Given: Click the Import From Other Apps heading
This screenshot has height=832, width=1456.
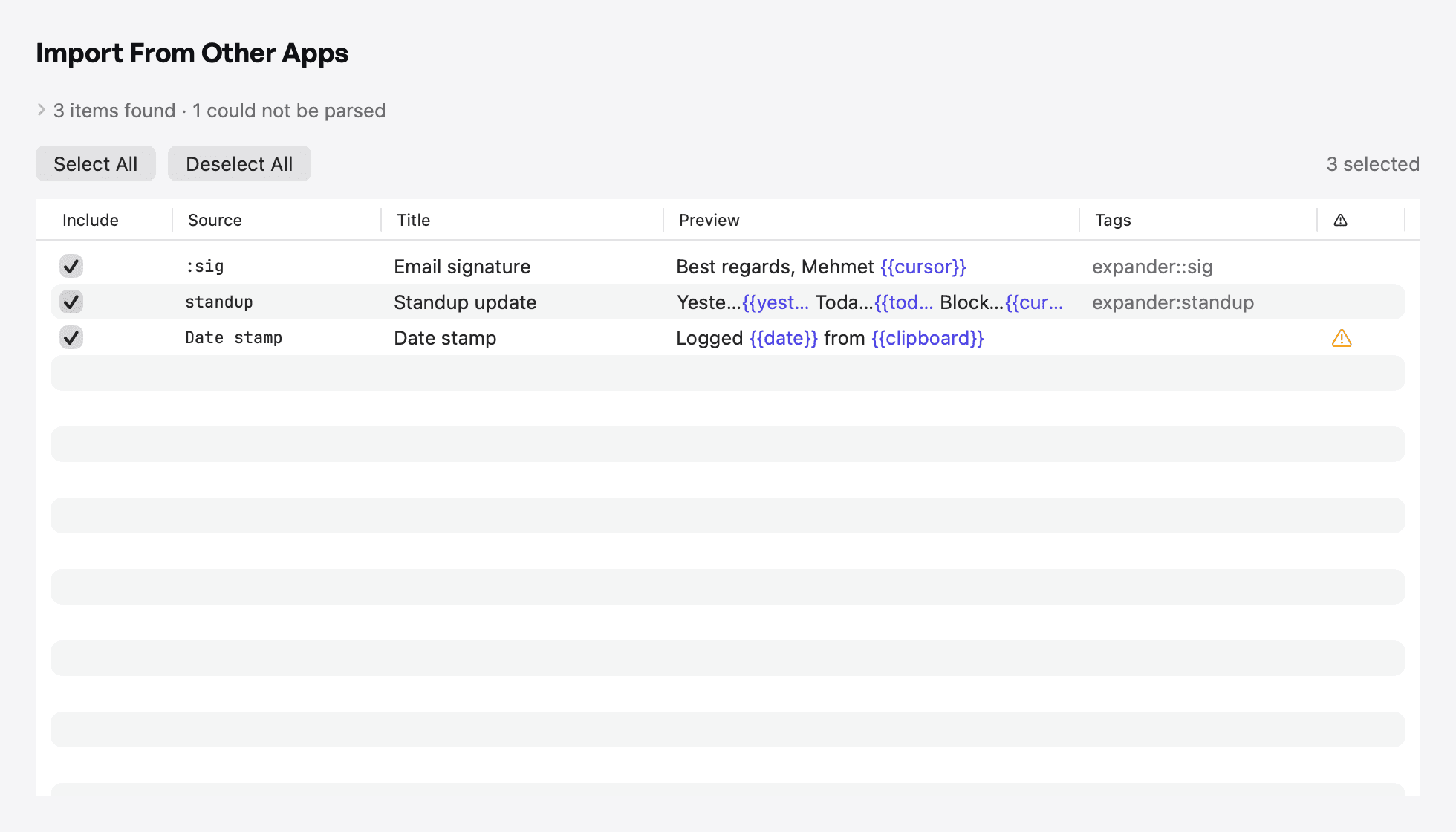Looking at the screenshot, I should pyautogui.click(x=192, y=53).
